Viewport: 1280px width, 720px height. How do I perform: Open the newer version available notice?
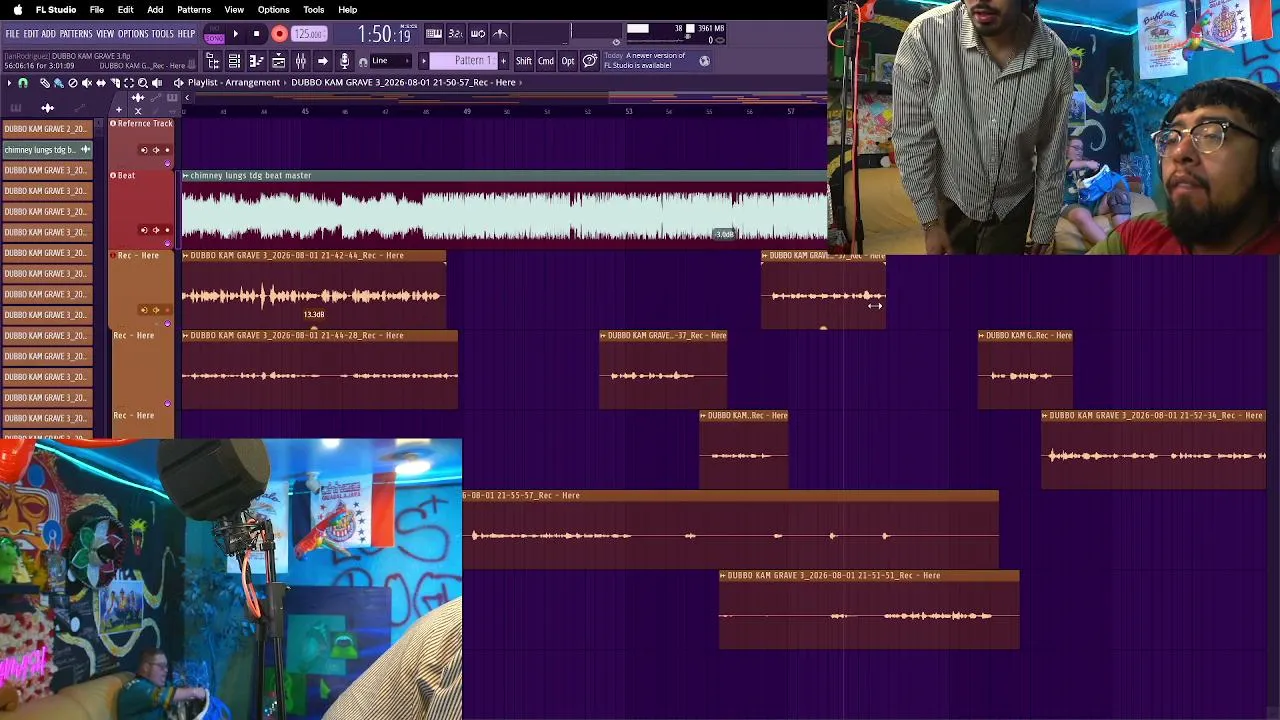[x=645, y=61]
